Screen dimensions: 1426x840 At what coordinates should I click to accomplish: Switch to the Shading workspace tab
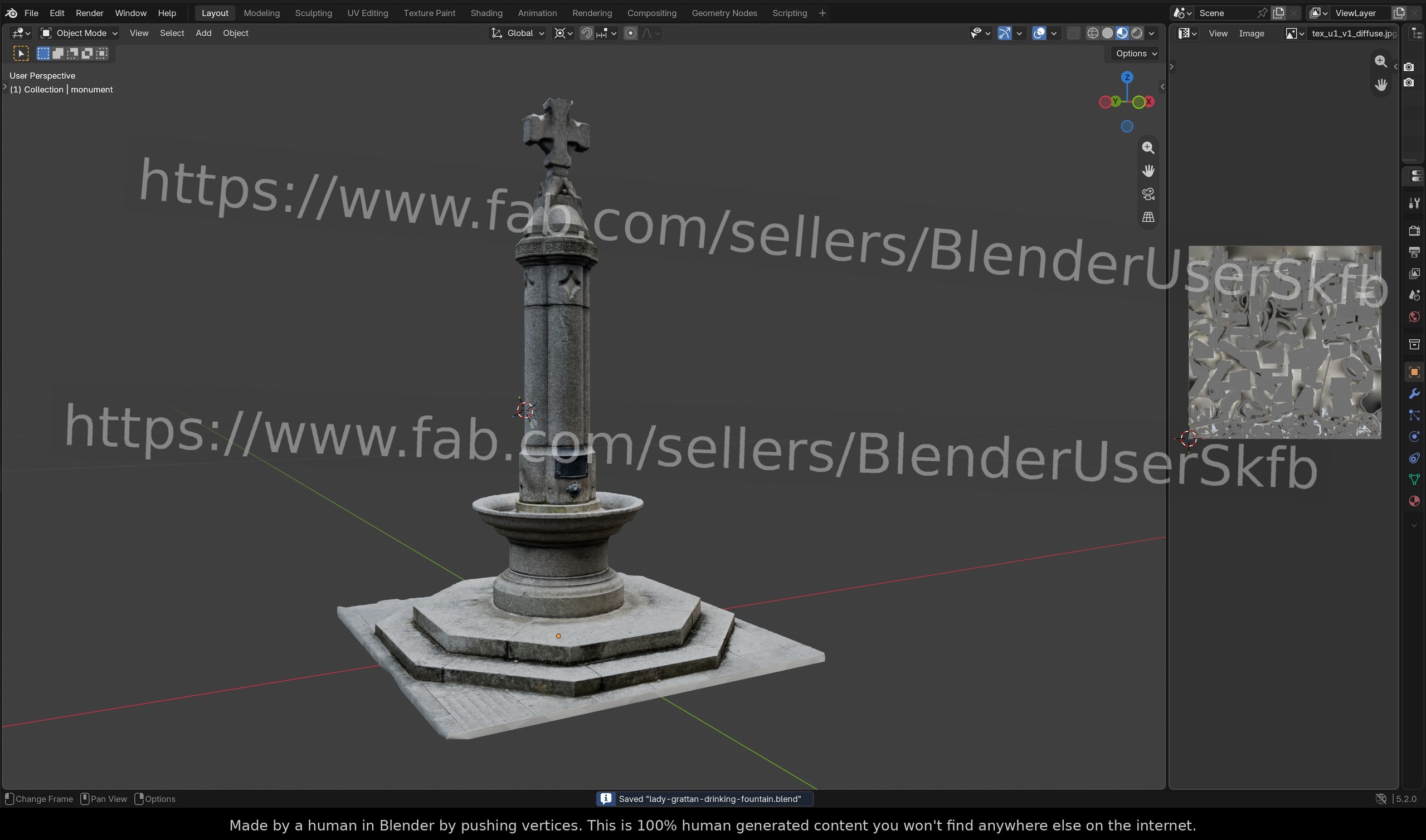(486, 13)
